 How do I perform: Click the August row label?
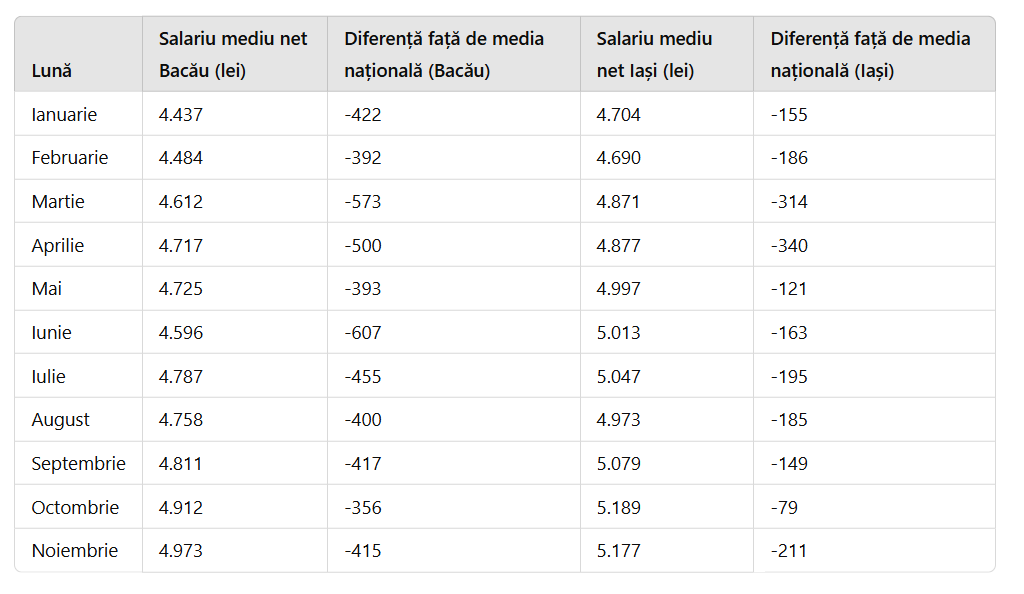tap(60, 420)
